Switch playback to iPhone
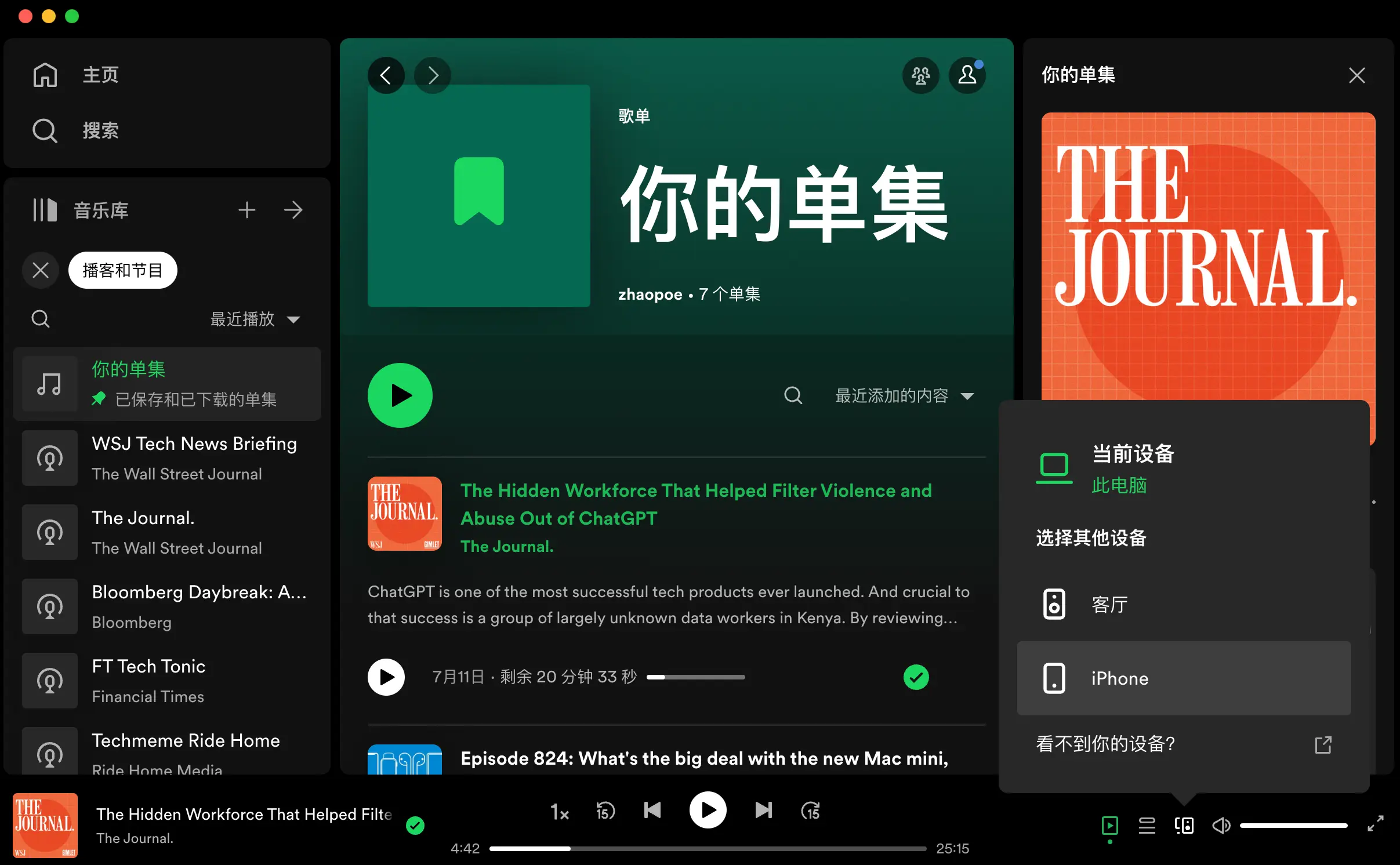Image resolution: width=1400 pixels, height=865 pixels. click(x=1184, y=678)
